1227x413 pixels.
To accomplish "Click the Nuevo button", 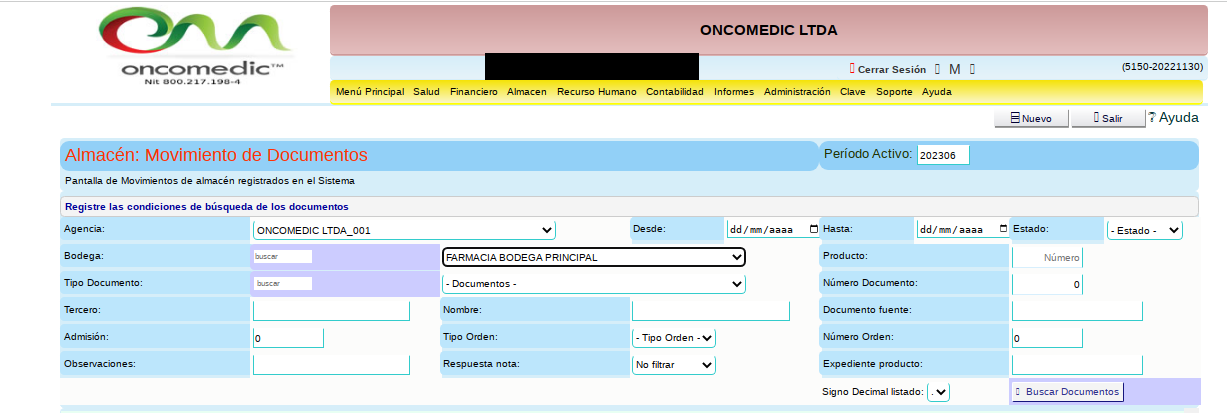I will [1031, 118].
